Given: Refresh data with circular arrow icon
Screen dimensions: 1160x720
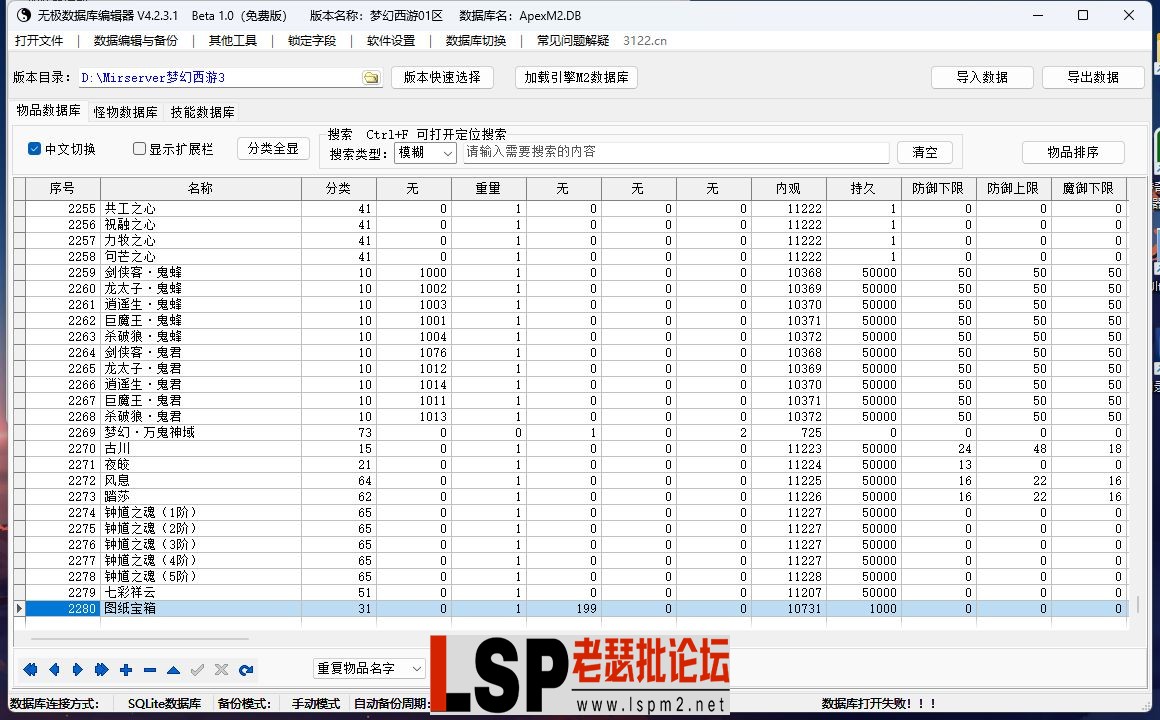Looking at the screenshot, I should click(246, 670).
